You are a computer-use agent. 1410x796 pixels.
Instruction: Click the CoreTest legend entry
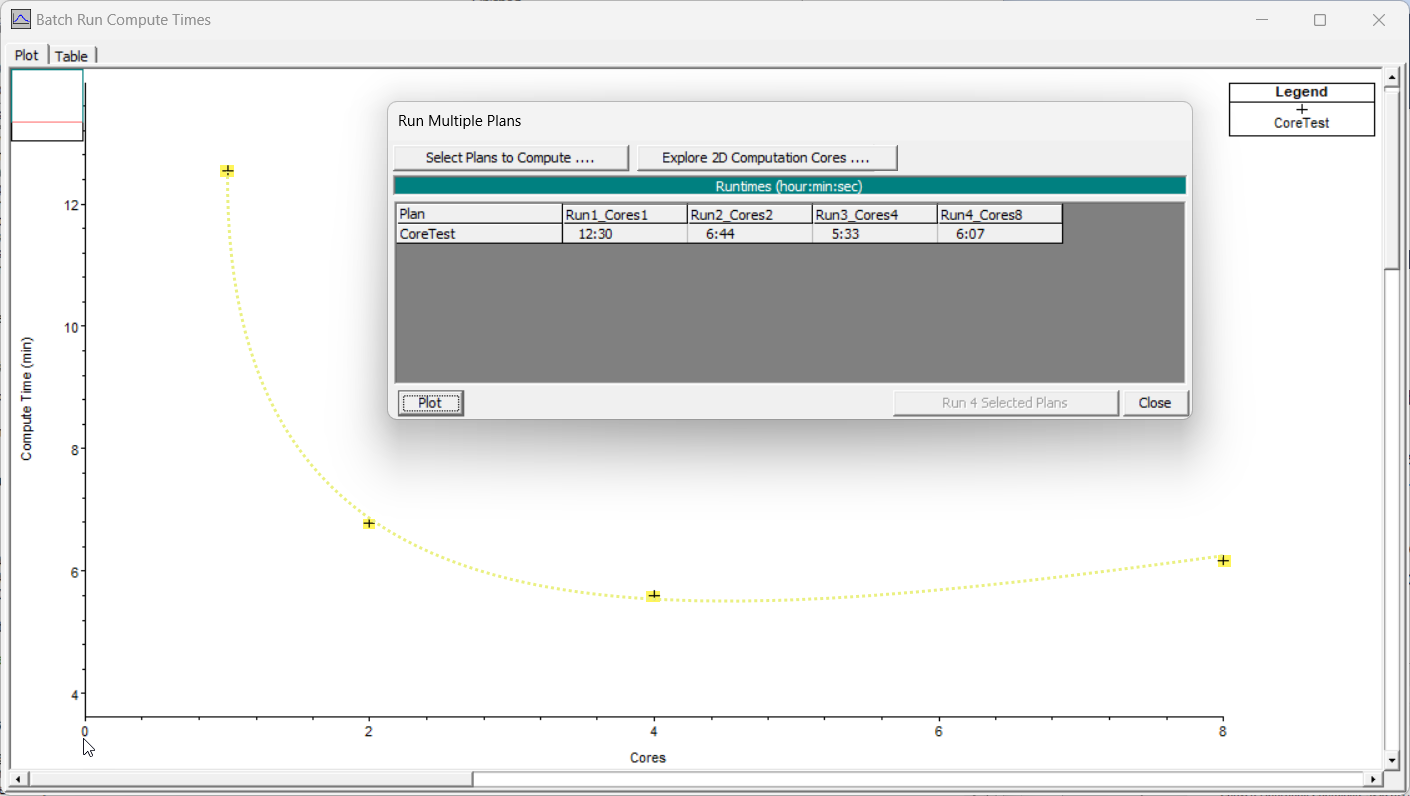[1301, 118]
